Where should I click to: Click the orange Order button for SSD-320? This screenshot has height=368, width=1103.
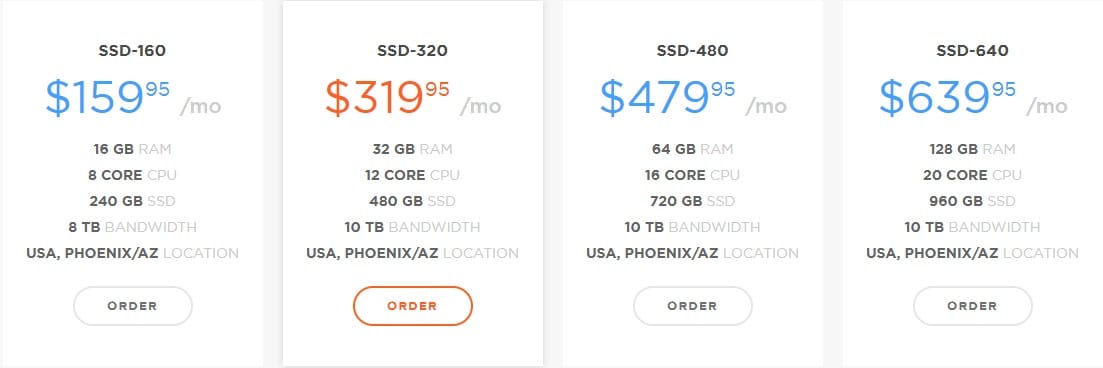pyautogui.click(x=412, y=306)
